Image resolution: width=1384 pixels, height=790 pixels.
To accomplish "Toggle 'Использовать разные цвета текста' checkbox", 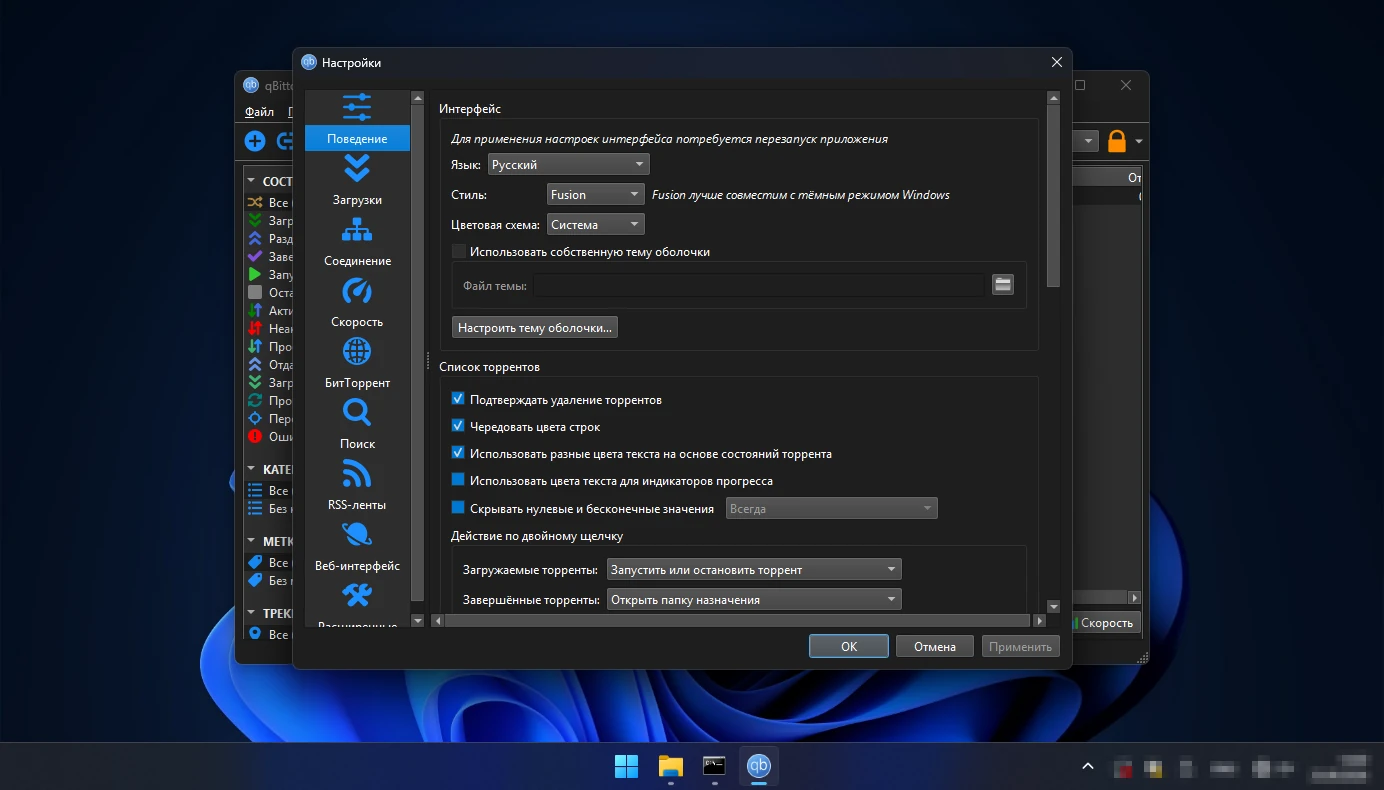I will coord(459,454).
